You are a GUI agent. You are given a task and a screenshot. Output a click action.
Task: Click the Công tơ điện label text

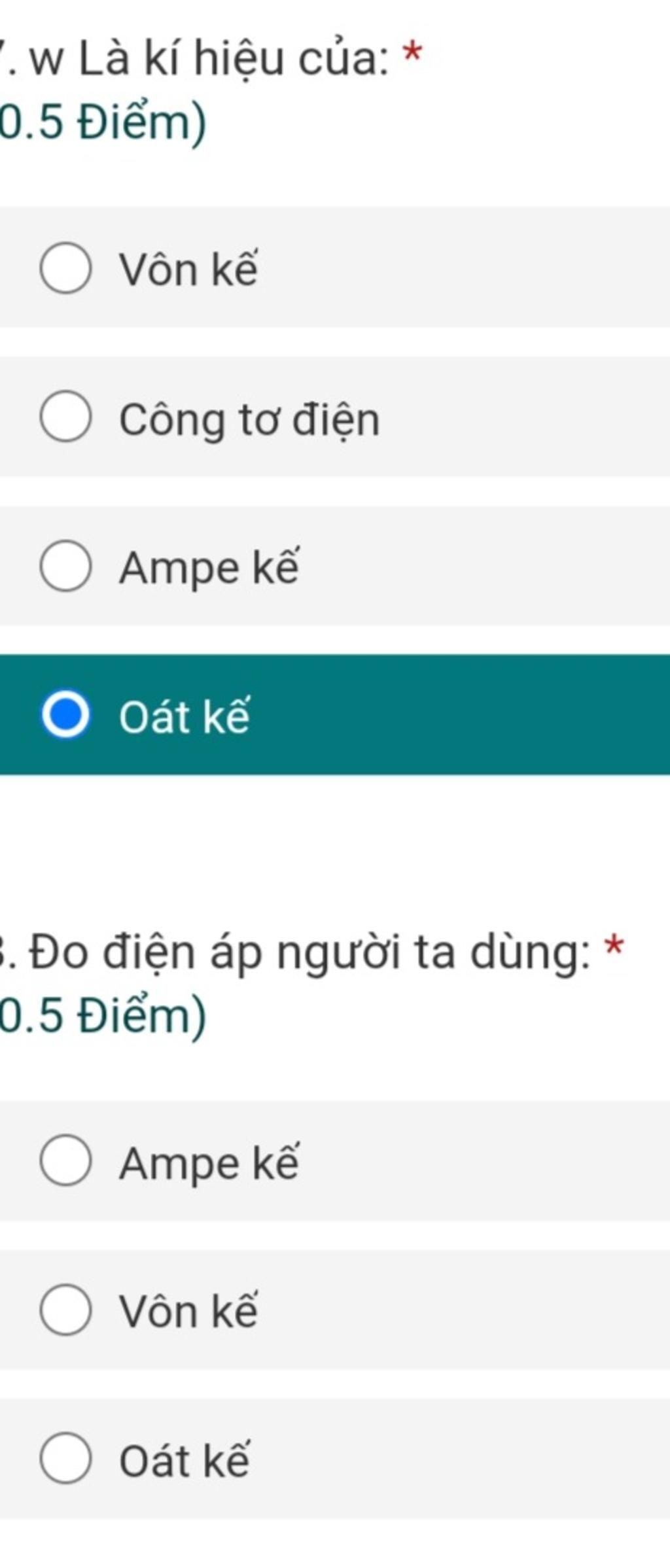[x=249, y=419]
